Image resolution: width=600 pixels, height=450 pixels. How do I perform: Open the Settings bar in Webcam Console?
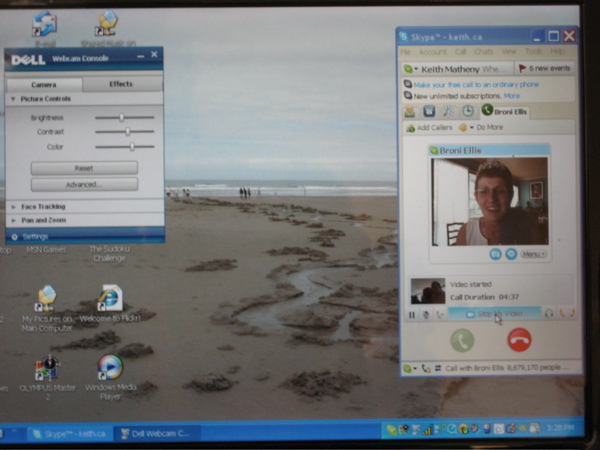85,236
